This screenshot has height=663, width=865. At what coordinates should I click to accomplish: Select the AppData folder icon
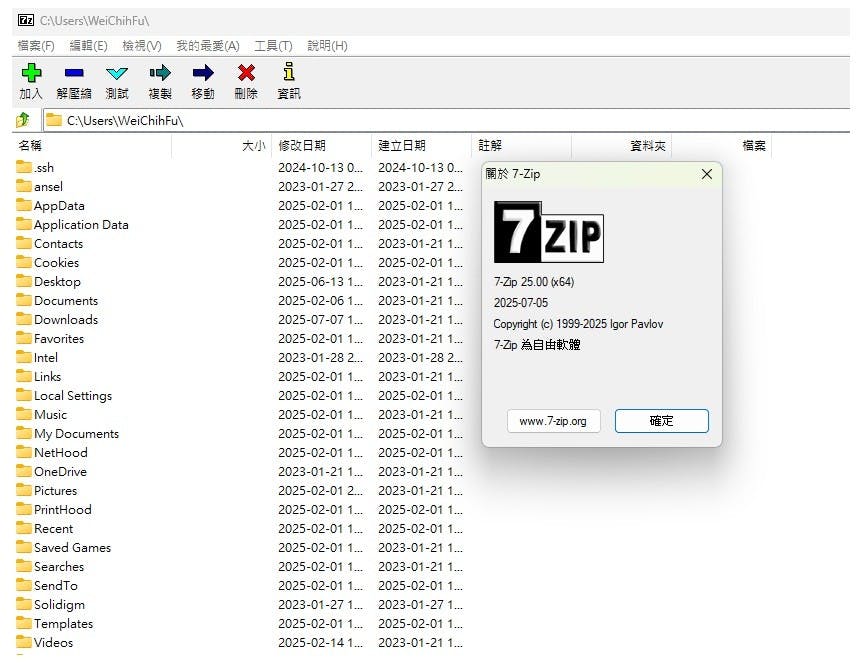tap(24, 205)
